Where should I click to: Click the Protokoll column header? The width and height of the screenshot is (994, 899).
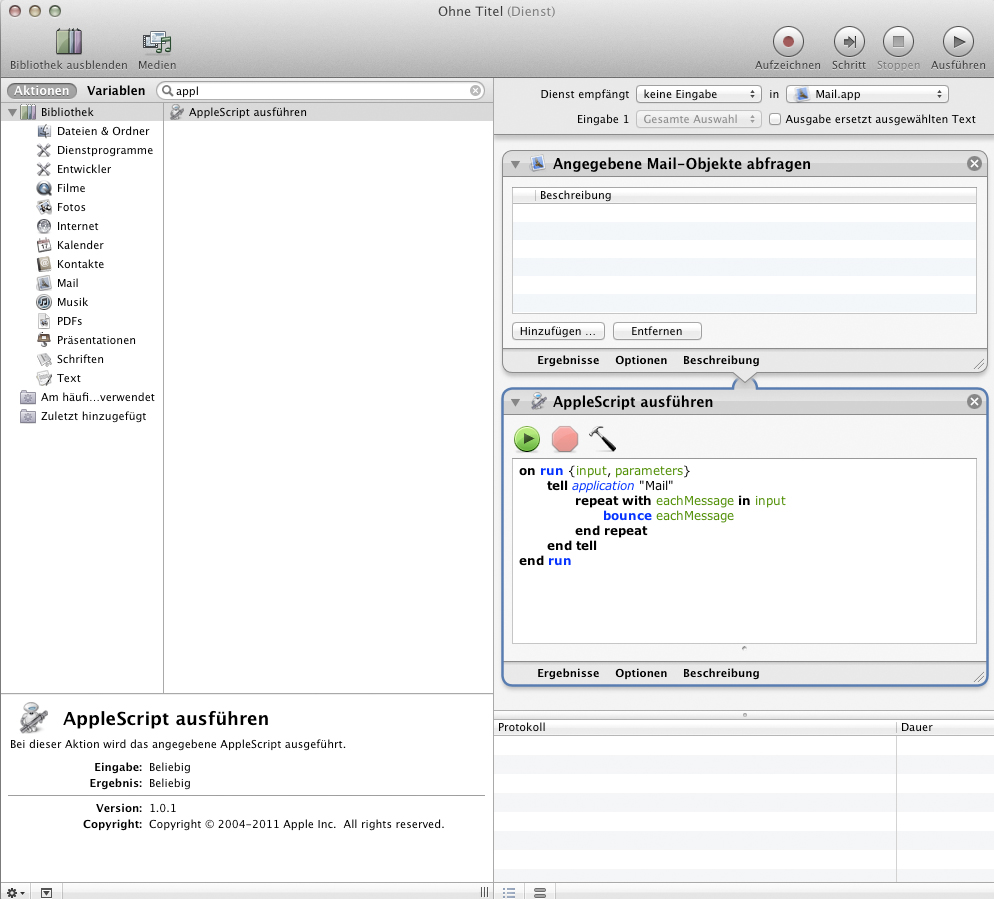(695, 727)
